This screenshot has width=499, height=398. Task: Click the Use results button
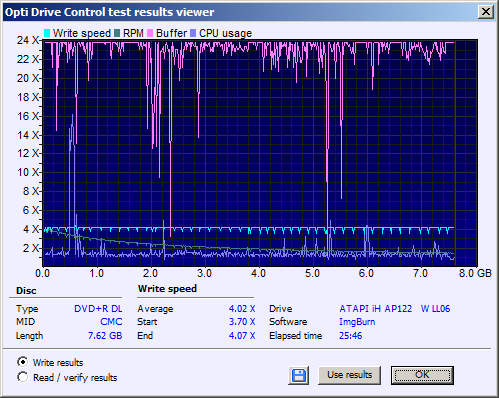coord(349,375)
